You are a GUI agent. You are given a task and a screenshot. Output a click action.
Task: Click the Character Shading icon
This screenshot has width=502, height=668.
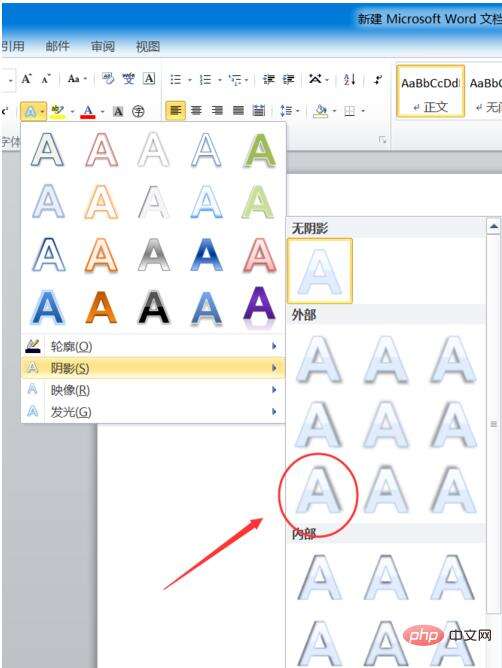click(x=118, y=112)
